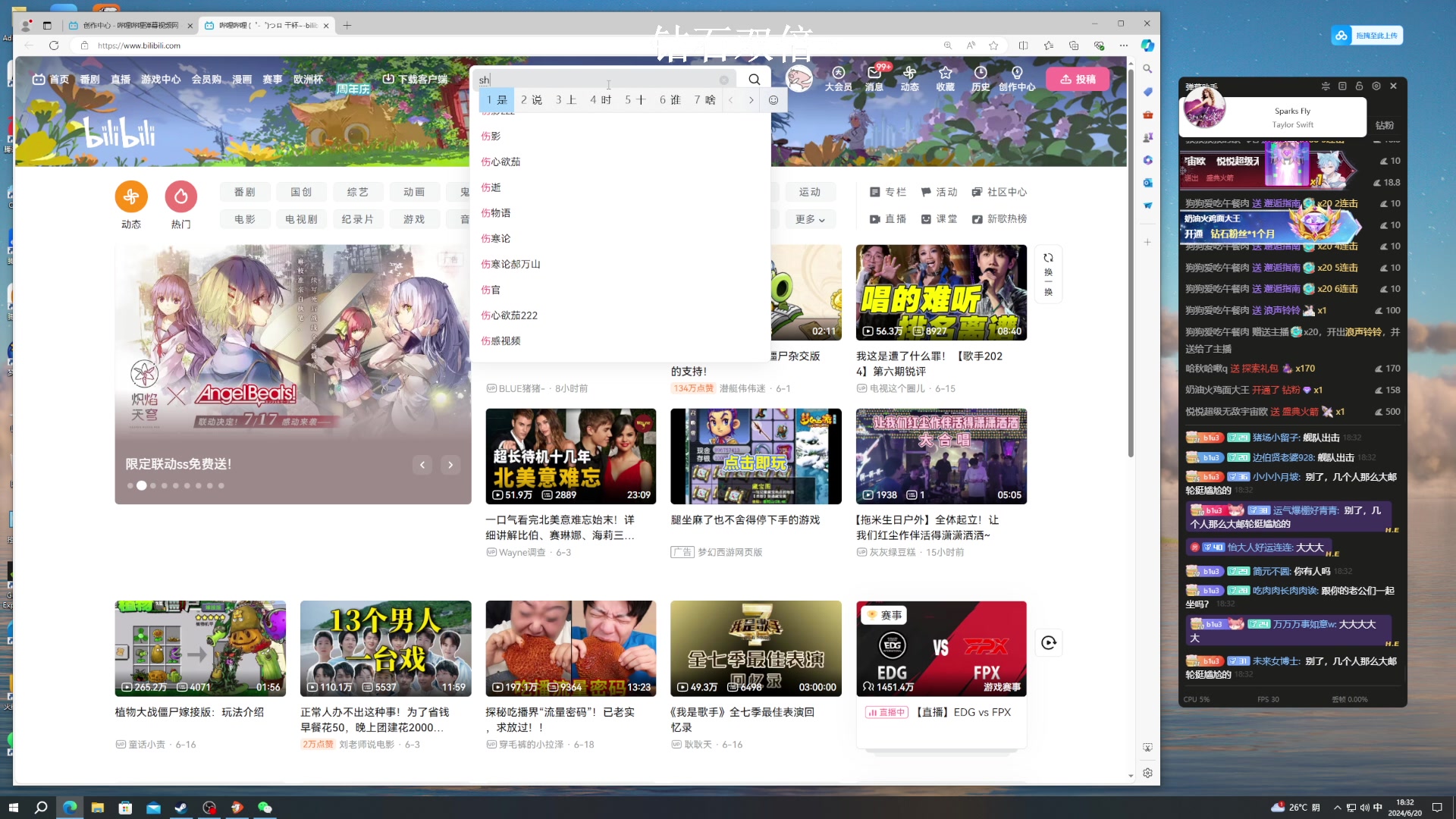Click the search magnifier button
Viewport: 1456px width, 819px height.
click(754, 80)
